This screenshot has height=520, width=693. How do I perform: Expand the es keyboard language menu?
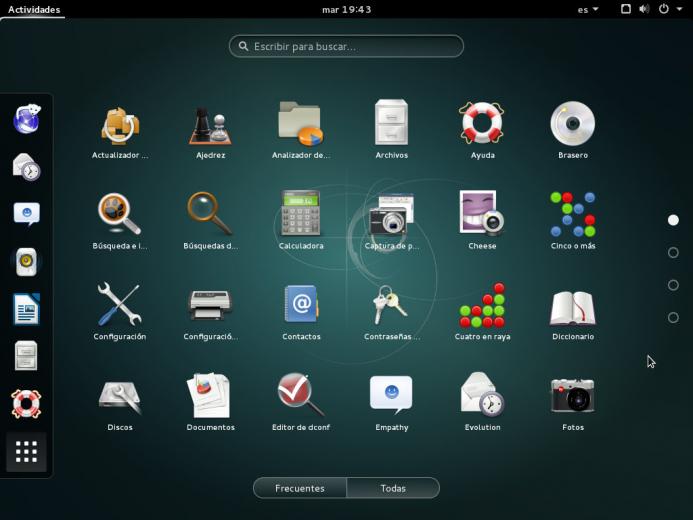point(588,9)
